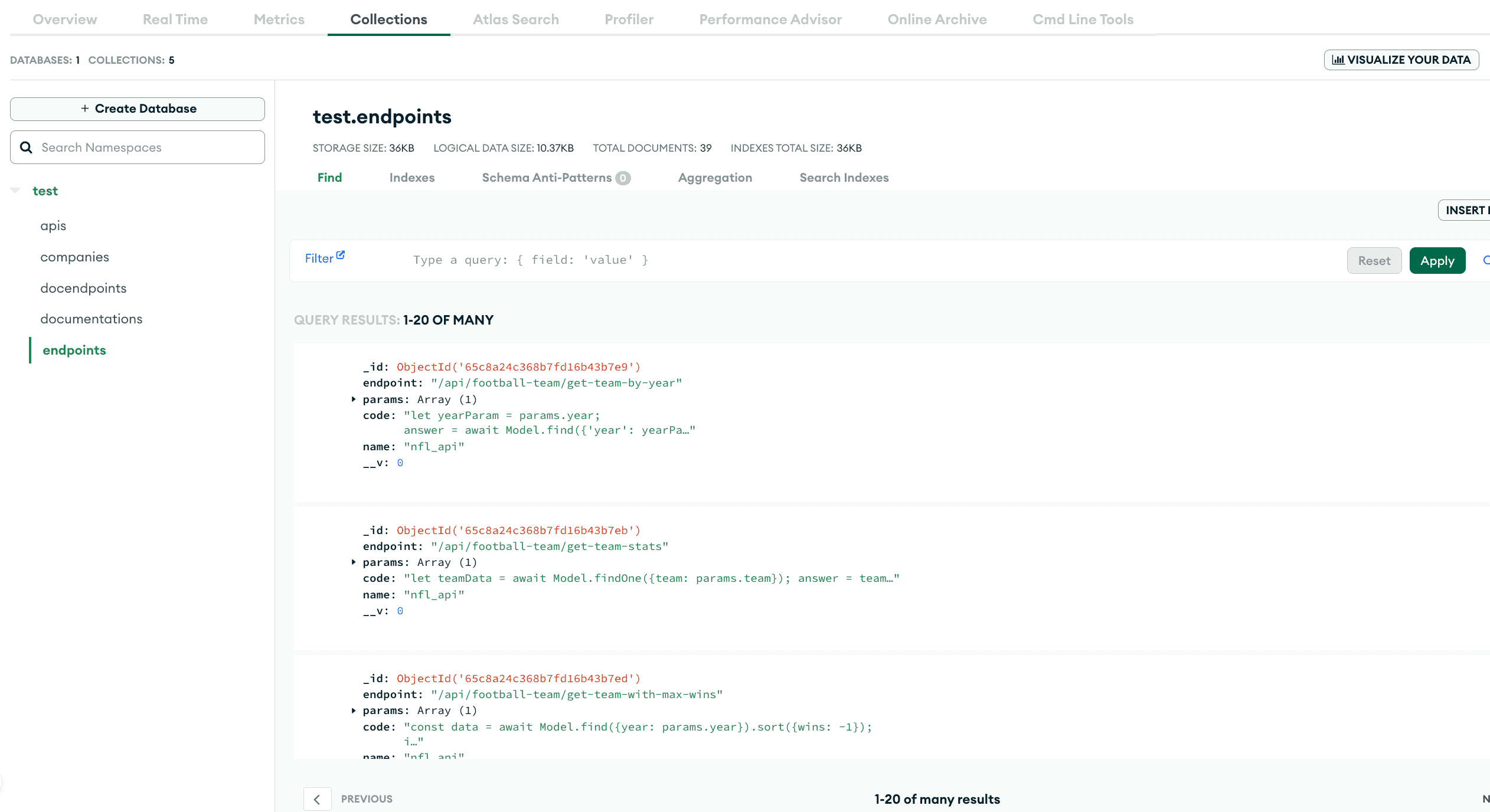Screen dimensions: 1490x812
Task: Click the Reset filter button
Action: 1374,261
